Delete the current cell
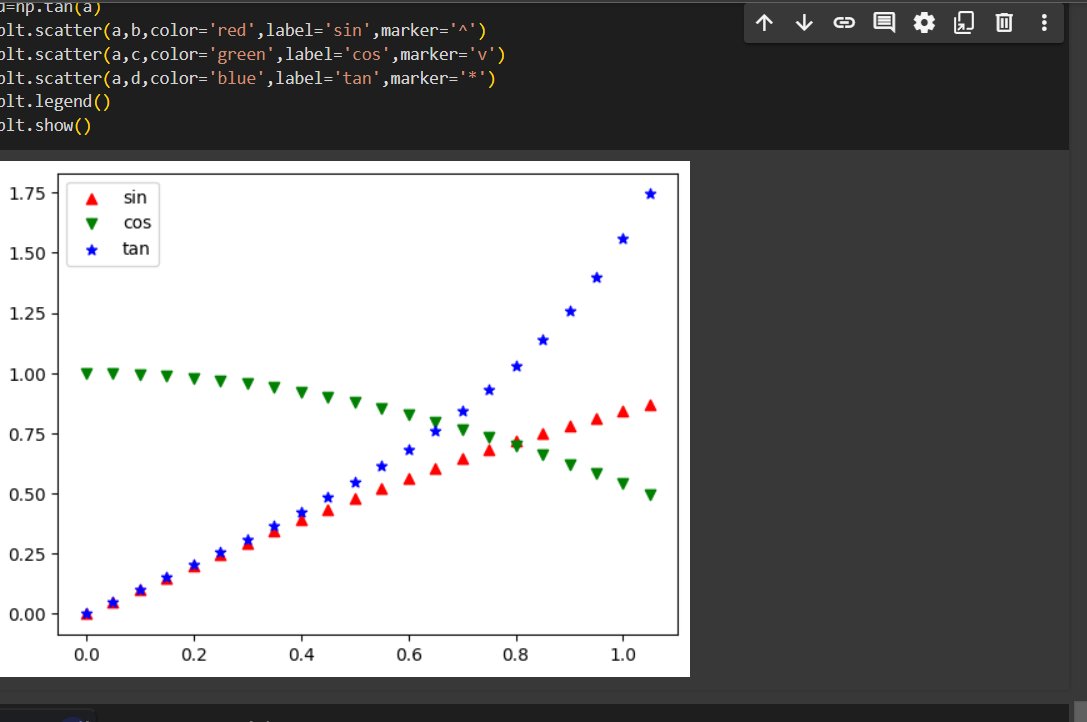The height and width of the screenshot is (722, 1087). [1003, 22]
